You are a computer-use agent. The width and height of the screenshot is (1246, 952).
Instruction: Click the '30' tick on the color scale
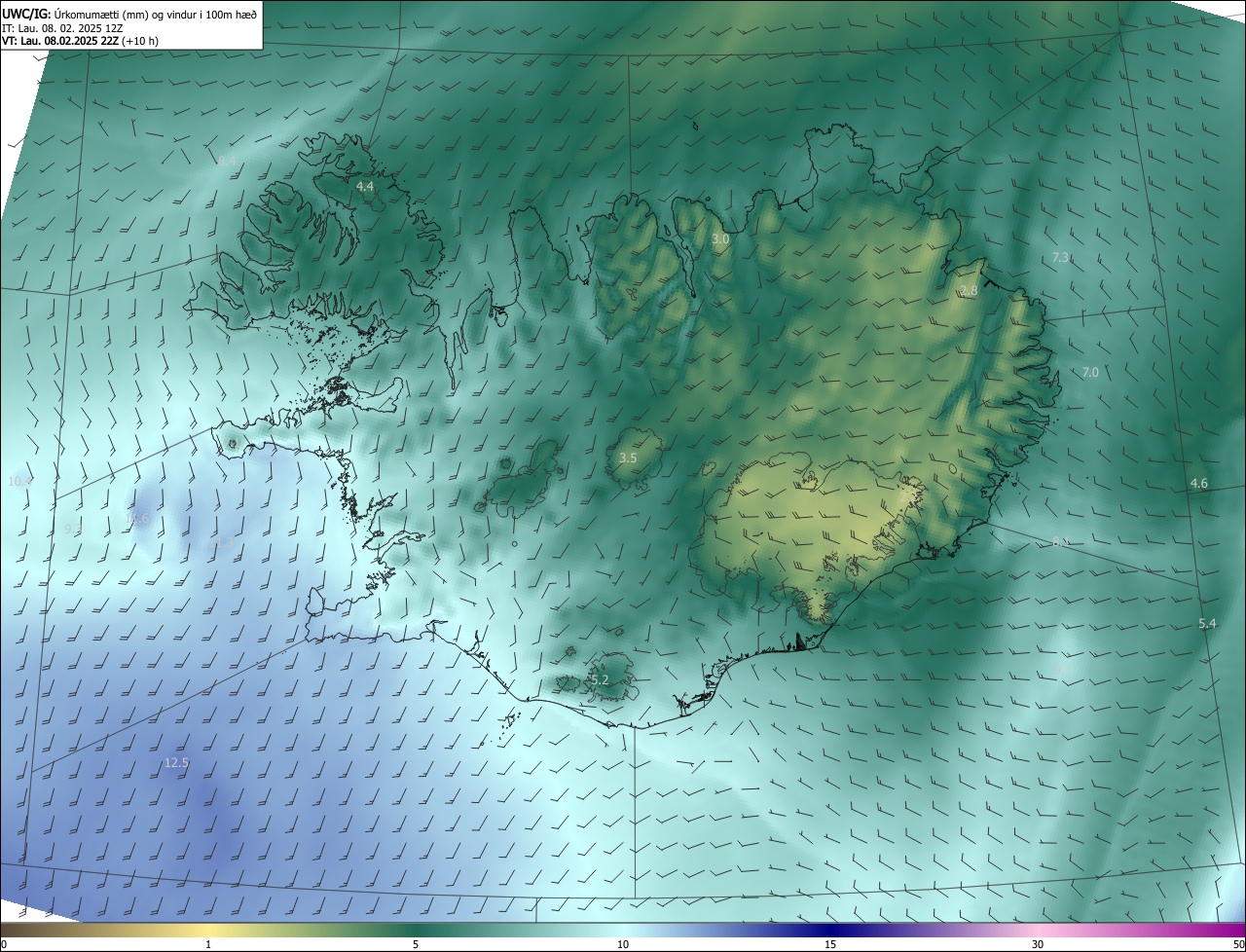(x=1038, y=944)
